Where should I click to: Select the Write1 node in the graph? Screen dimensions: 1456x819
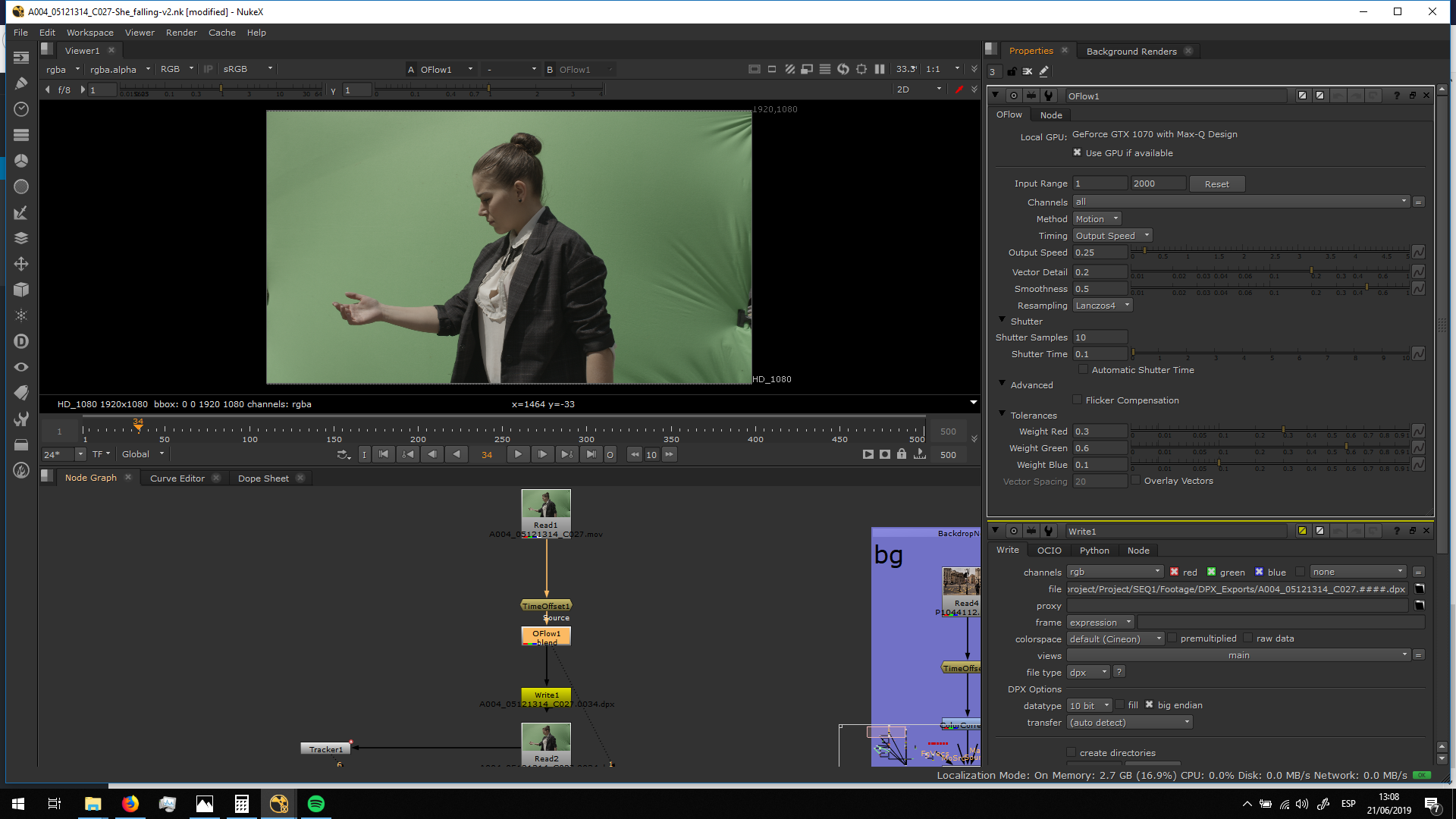(546, 695)
